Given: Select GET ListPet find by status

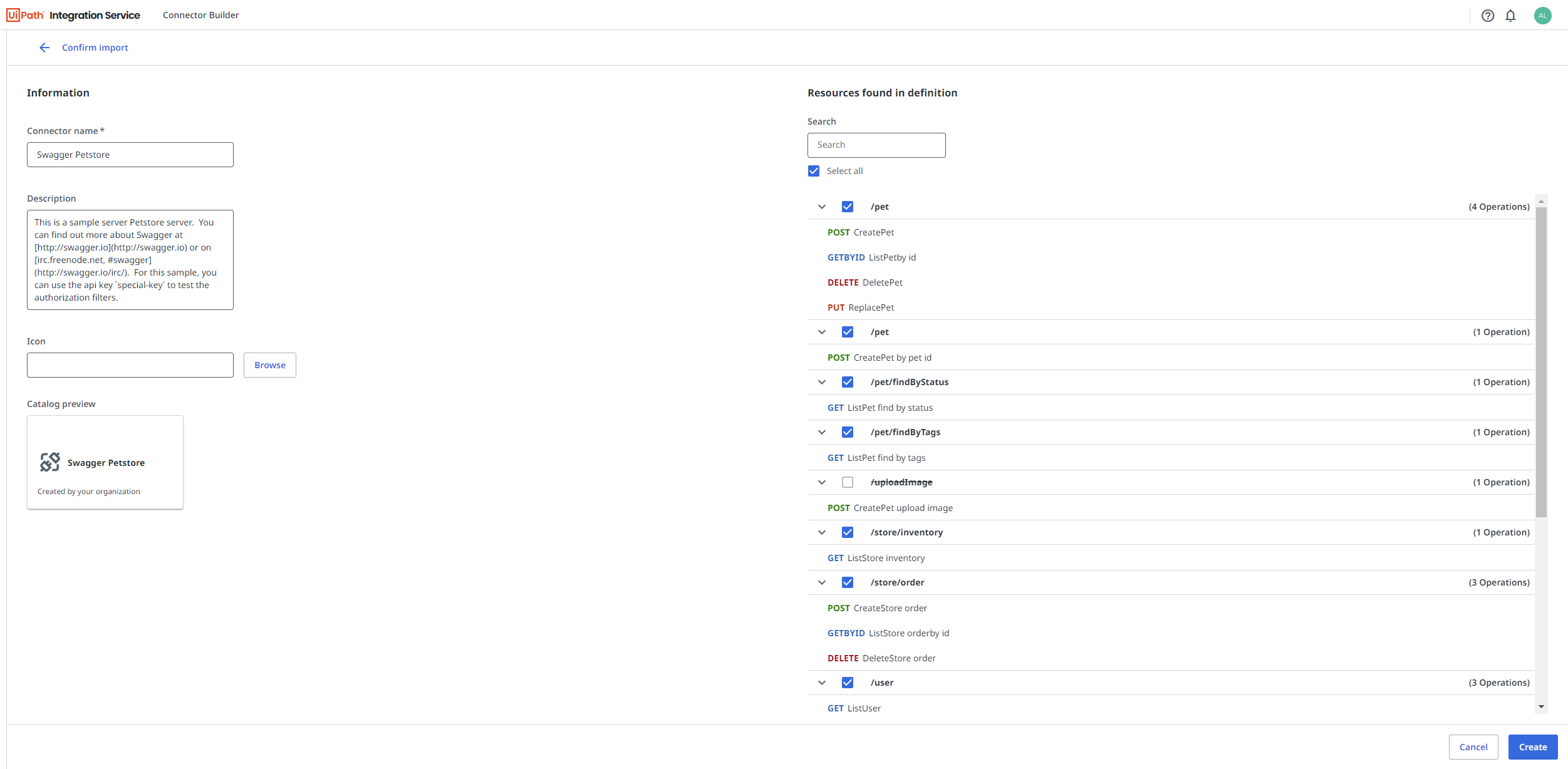Looking at the screenshot, I should [880, 408].
